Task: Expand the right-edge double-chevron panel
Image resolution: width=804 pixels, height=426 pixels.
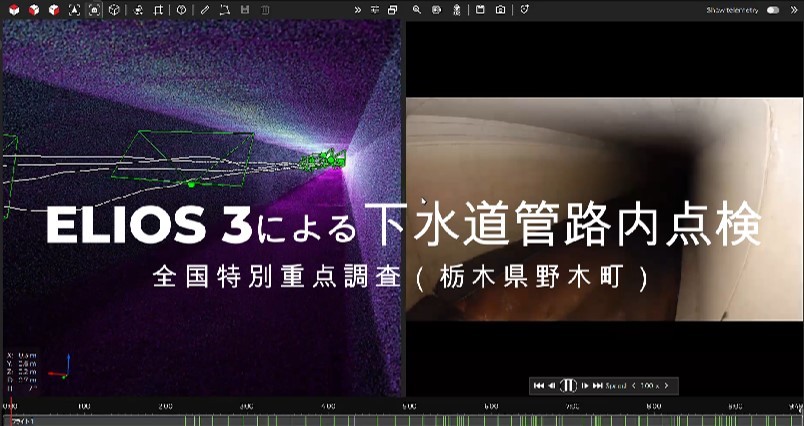Action: [x=794, y=10]
